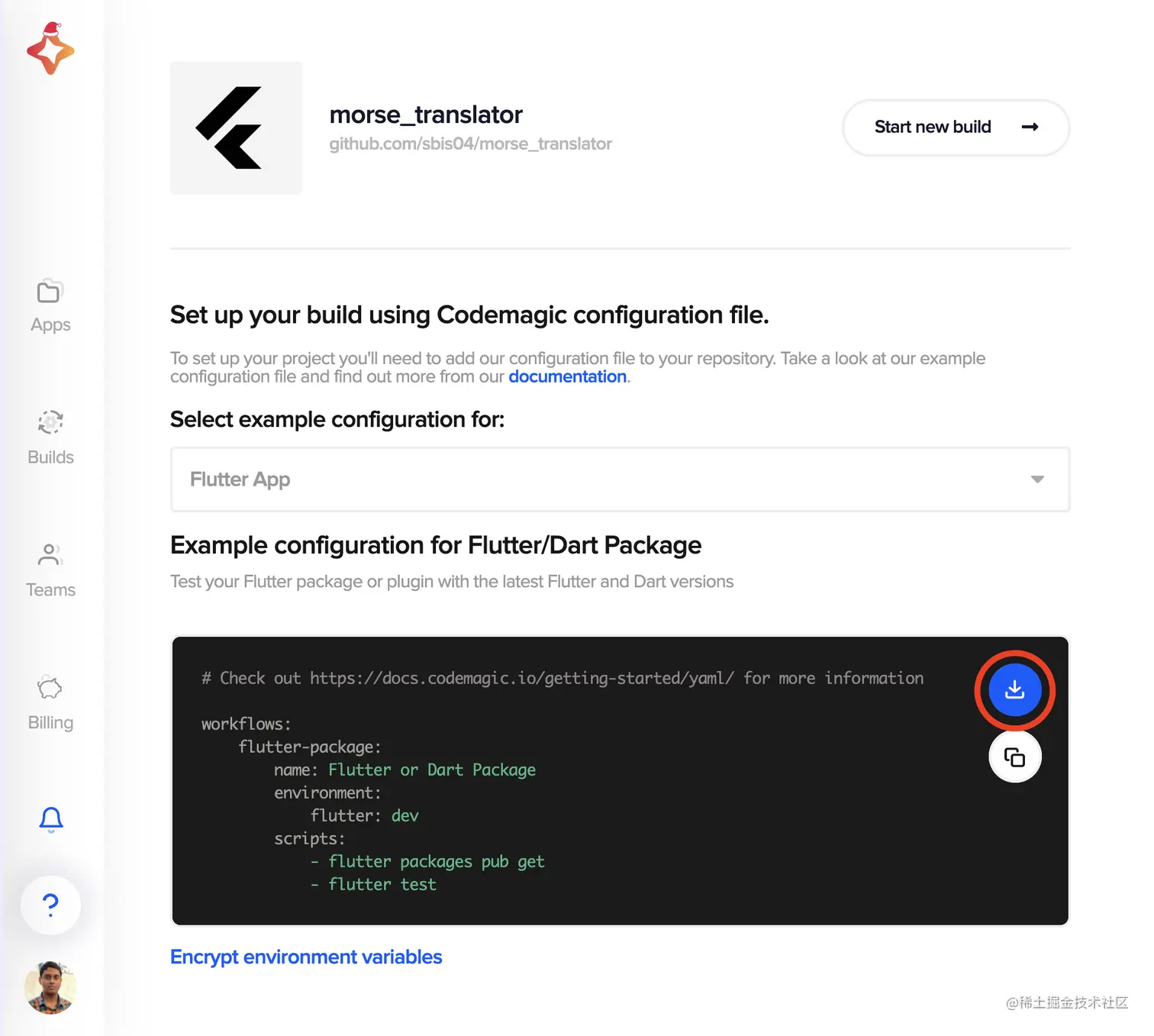The width and height of the screenshot is (1154, 1036).
Task: Click the Flutter app logo thumbnail
Action: (x=237, y=128)
